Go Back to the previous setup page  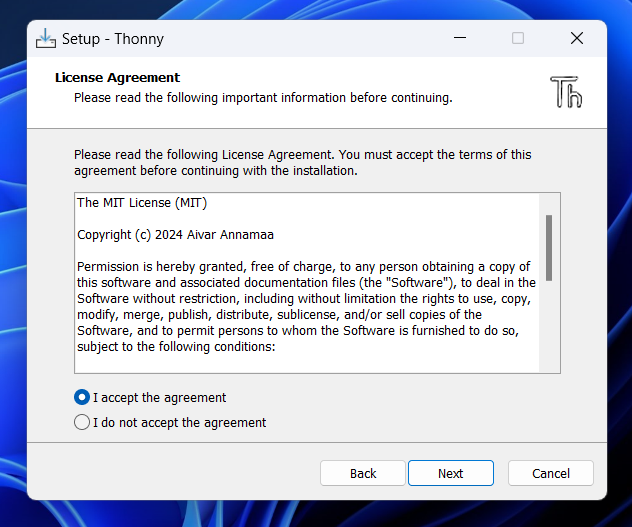click(x=363, y=473)
